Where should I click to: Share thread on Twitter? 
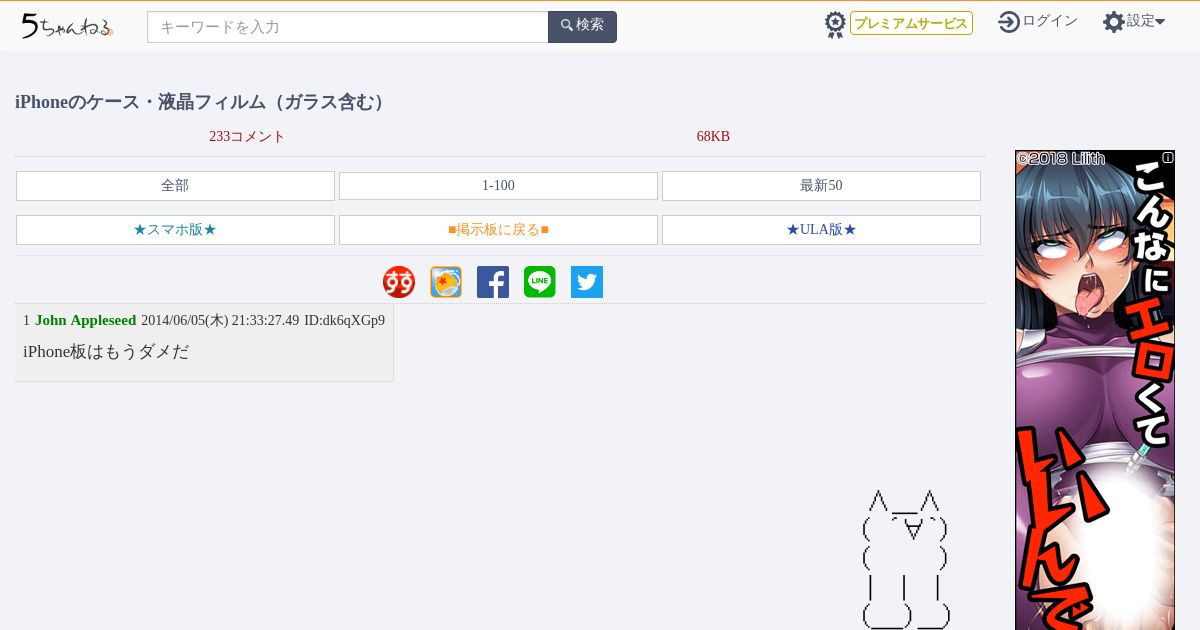[x=587, y=282]
